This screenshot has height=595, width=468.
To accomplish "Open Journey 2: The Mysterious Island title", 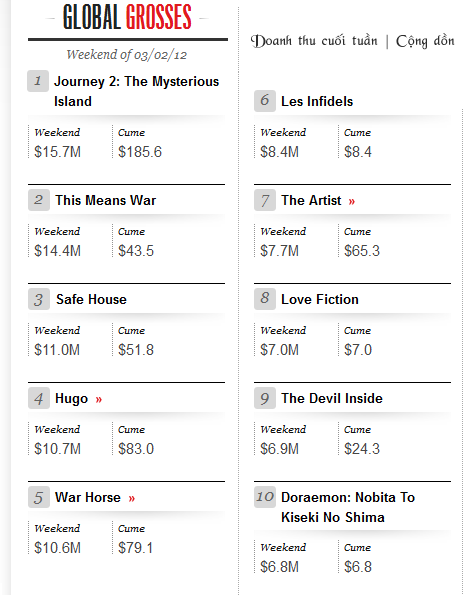I will coord(136,91).
